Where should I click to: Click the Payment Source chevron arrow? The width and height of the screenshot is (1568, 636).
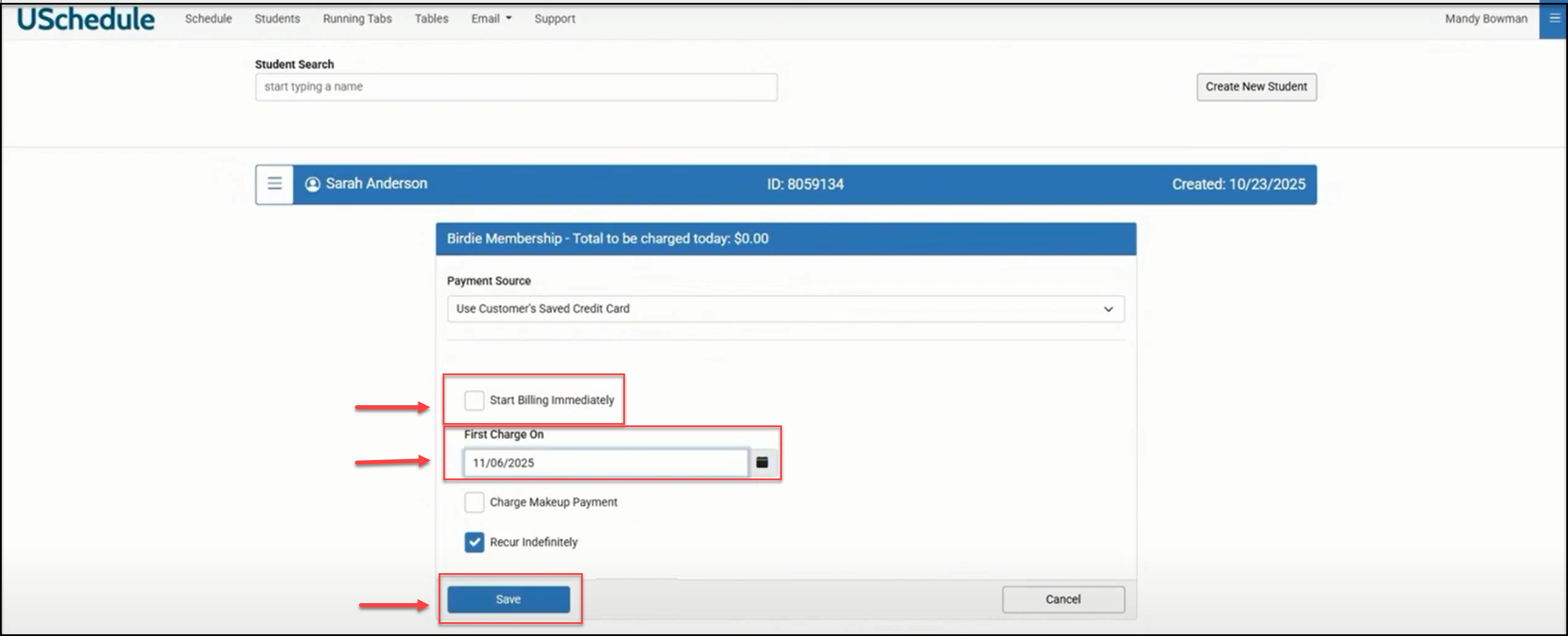[x=1108, y=309]
